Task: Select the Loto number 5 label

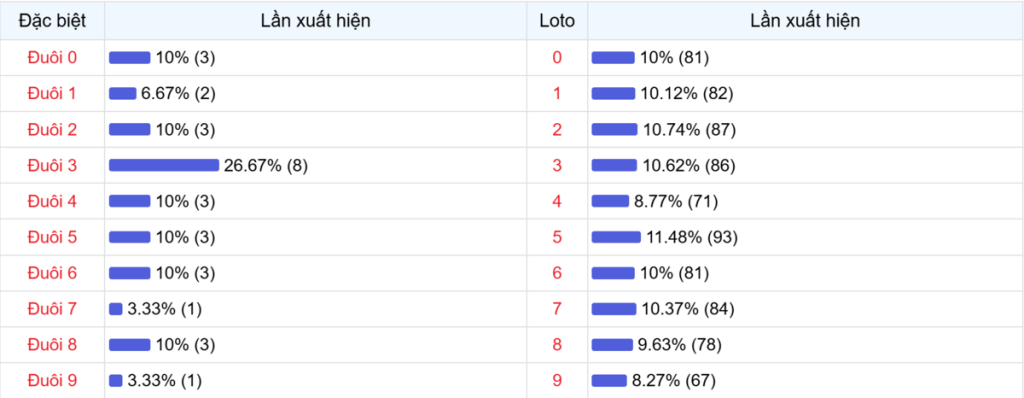Action: [557, 237]
